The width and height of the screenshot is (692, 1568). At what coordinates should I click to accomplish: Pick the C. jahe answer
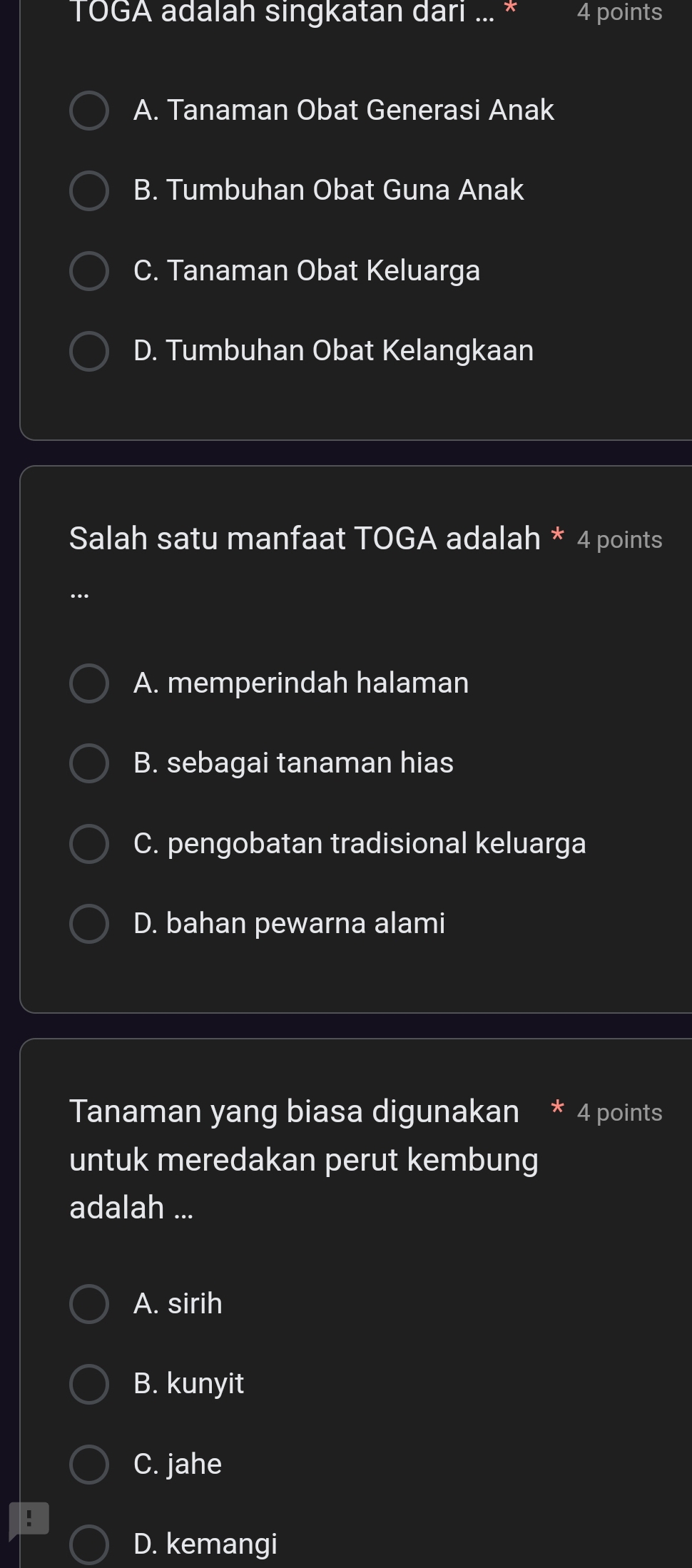coord(89,1465)
